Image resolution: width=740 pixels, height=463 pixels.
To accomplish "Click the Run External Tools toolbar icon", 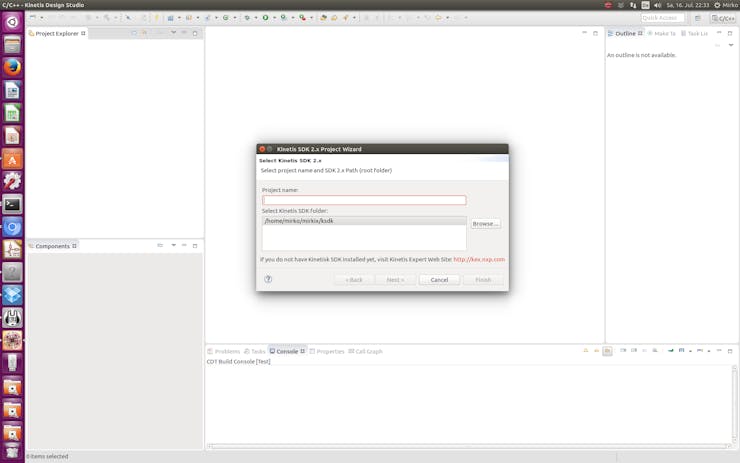I will pyautogui.click(x=302, y=17).
